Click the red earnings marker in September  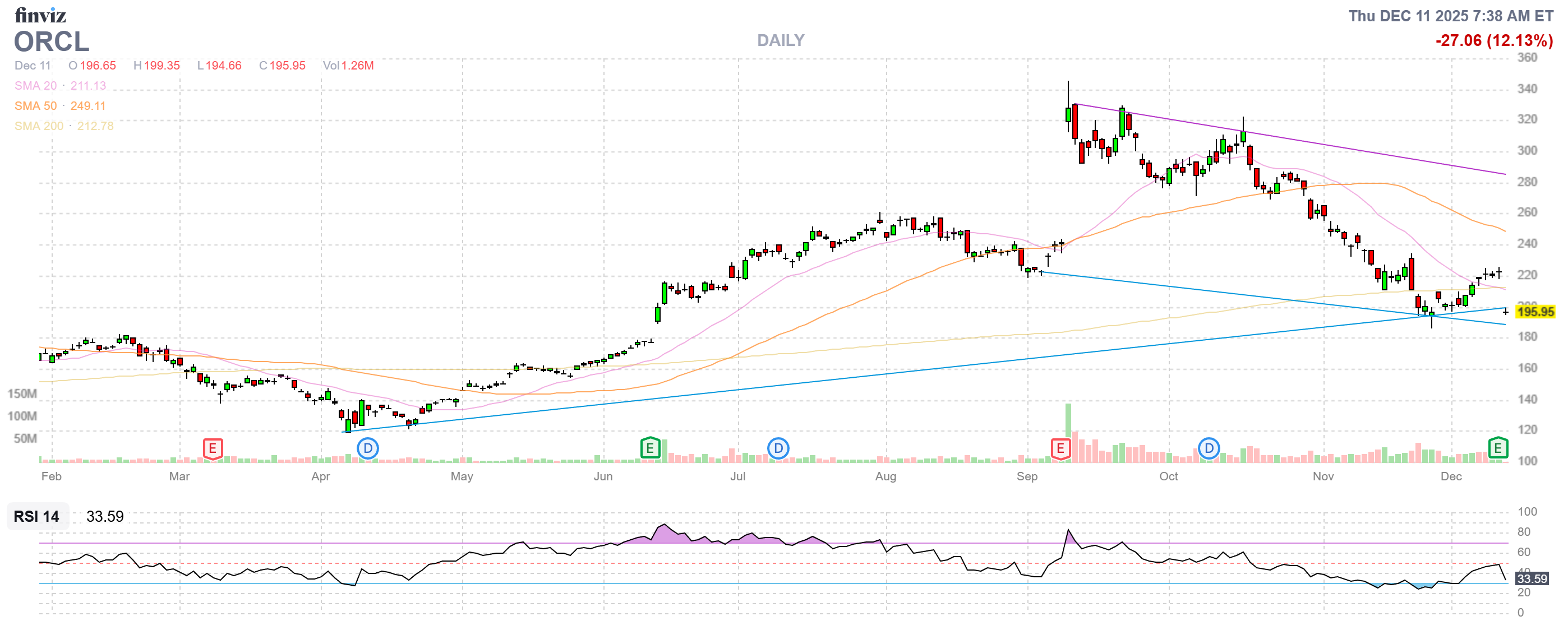coord(1060,449)
